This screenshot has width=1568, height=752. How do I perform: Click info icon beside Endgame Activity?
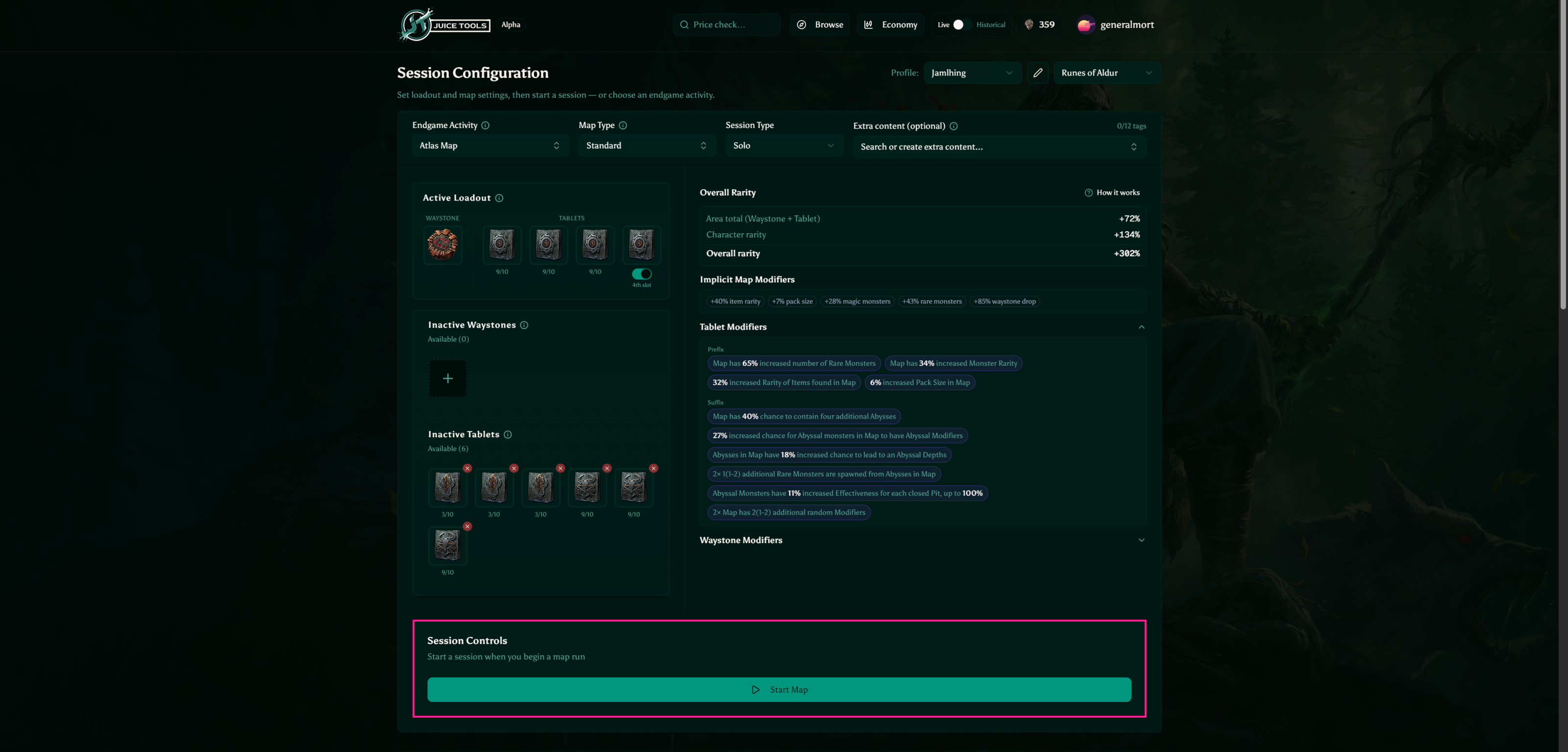tap(485, 125)
